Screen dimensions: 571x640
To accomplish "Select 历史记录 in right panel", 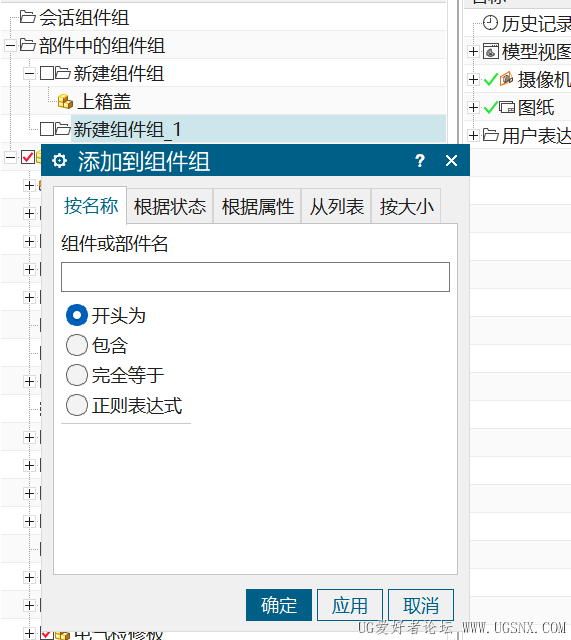I will [536, 23].
